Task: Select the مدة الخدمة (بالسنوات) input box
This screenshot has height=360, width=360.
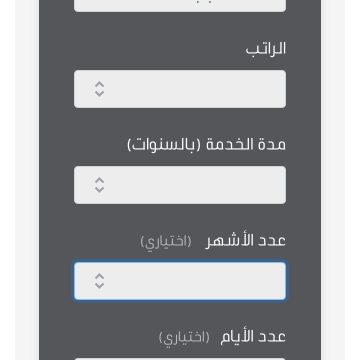Action: [180, 185]
